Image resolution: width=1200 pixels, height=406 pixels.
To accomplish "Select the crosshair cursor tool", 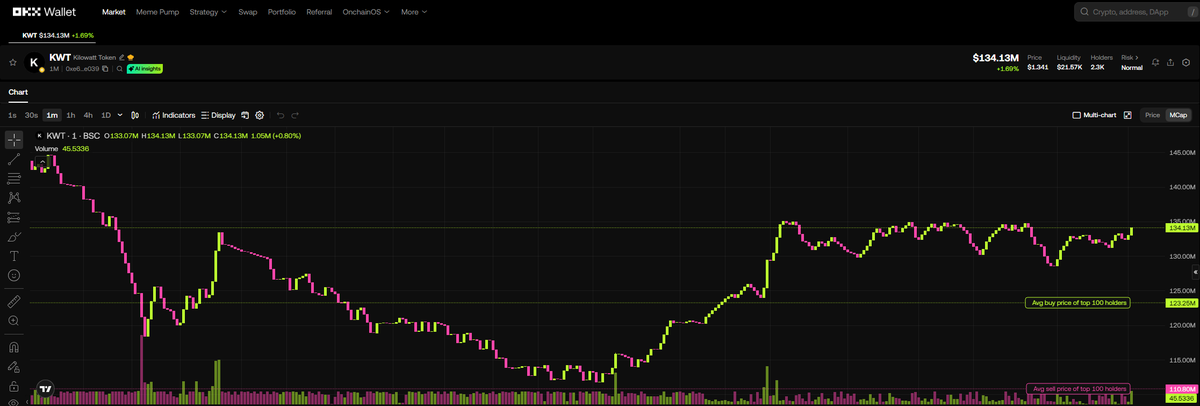I will point(14,139).
